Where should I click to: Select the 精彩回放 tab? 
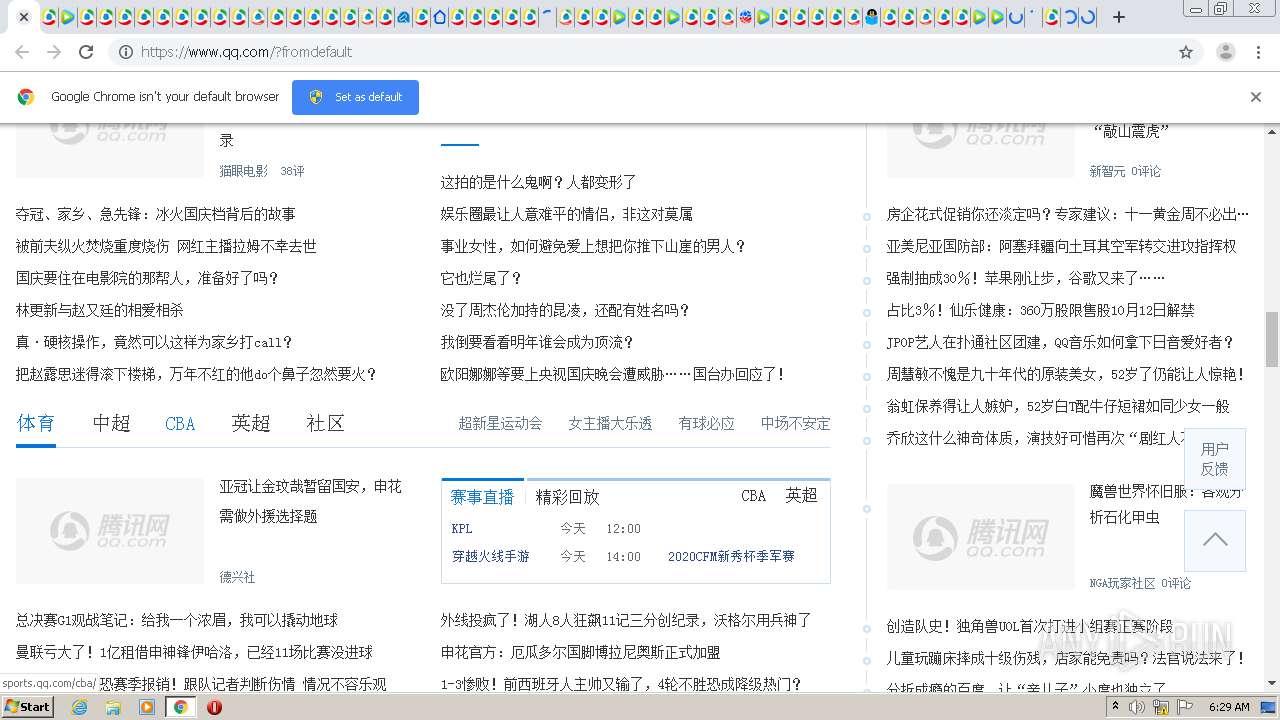click(567, 497)
